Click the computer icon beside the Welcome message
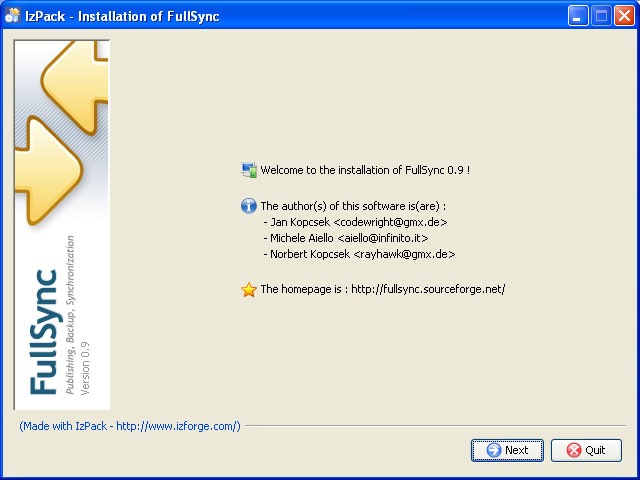The image size is (640, 480). click(249, 170)
